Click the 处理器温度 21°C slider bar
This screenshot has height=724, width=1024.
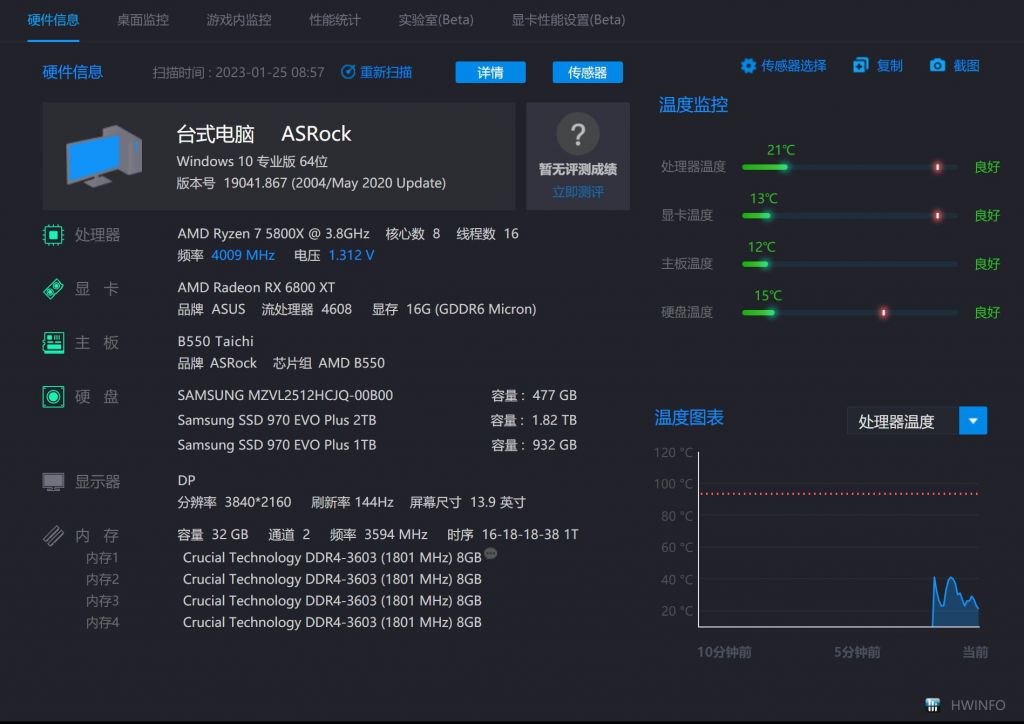(x=850, y=167)
